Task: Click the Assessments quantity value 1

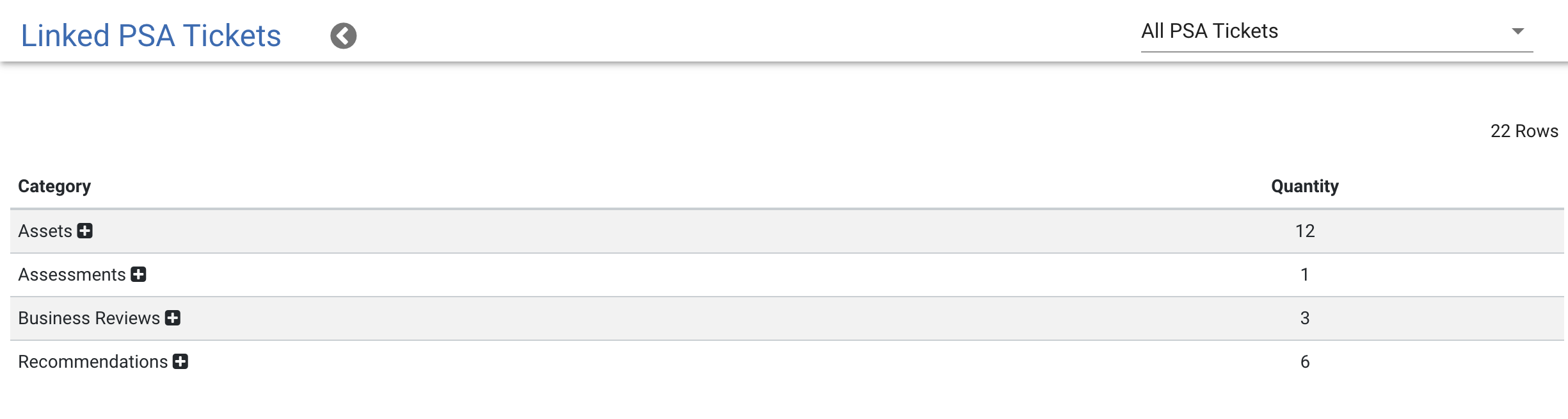Action: click(1305, 274)
